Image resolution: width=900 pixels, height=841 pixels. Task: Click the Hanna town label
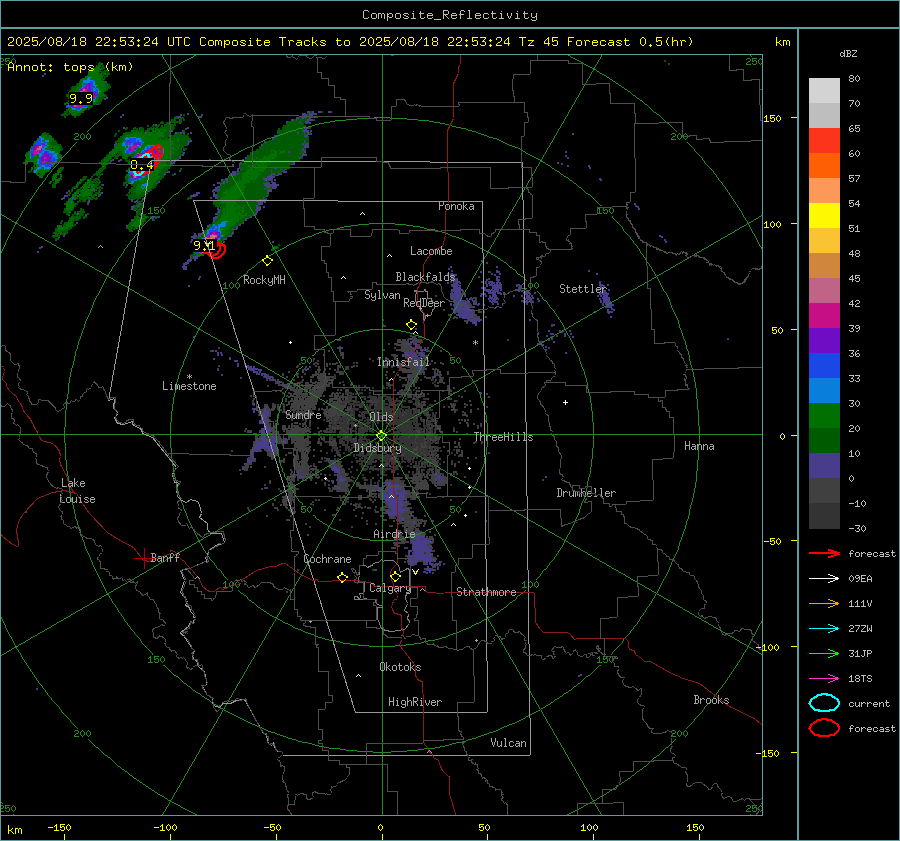[699, 446]
